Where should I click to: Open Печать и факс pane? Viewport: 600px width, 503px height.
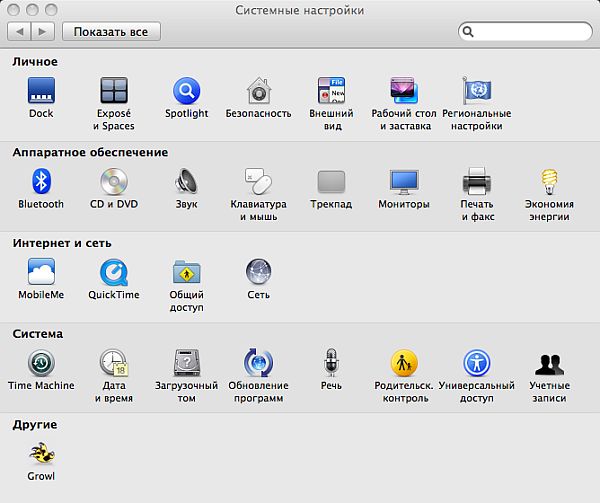pos(477,181)
